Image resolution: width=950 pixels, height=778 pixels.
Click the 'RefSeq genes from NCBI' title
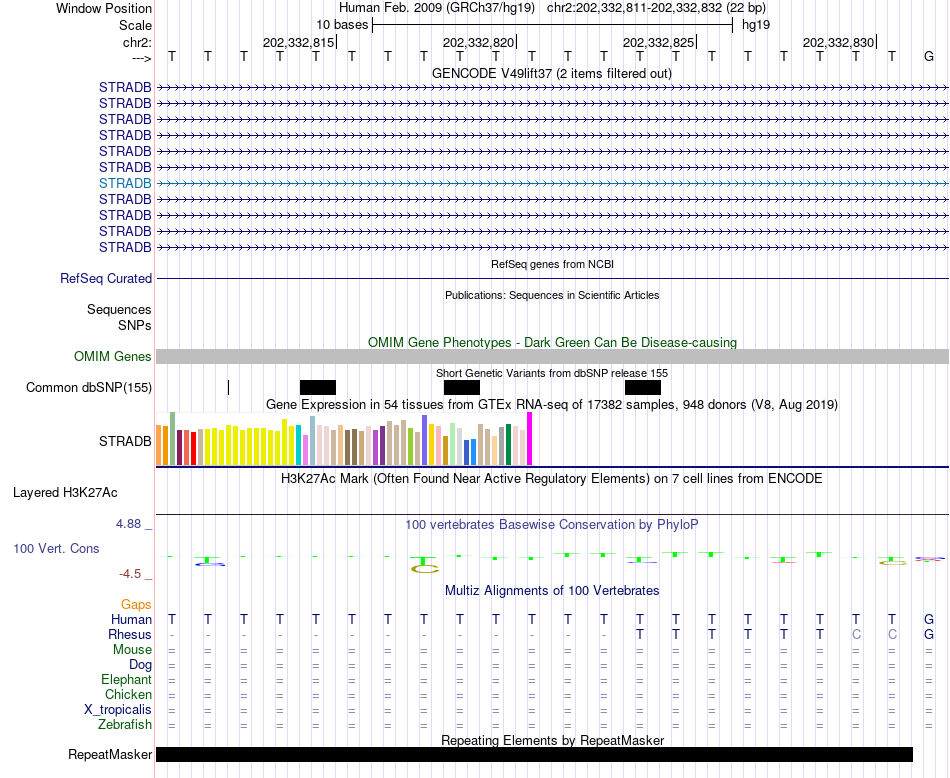(x=552, y=264)
